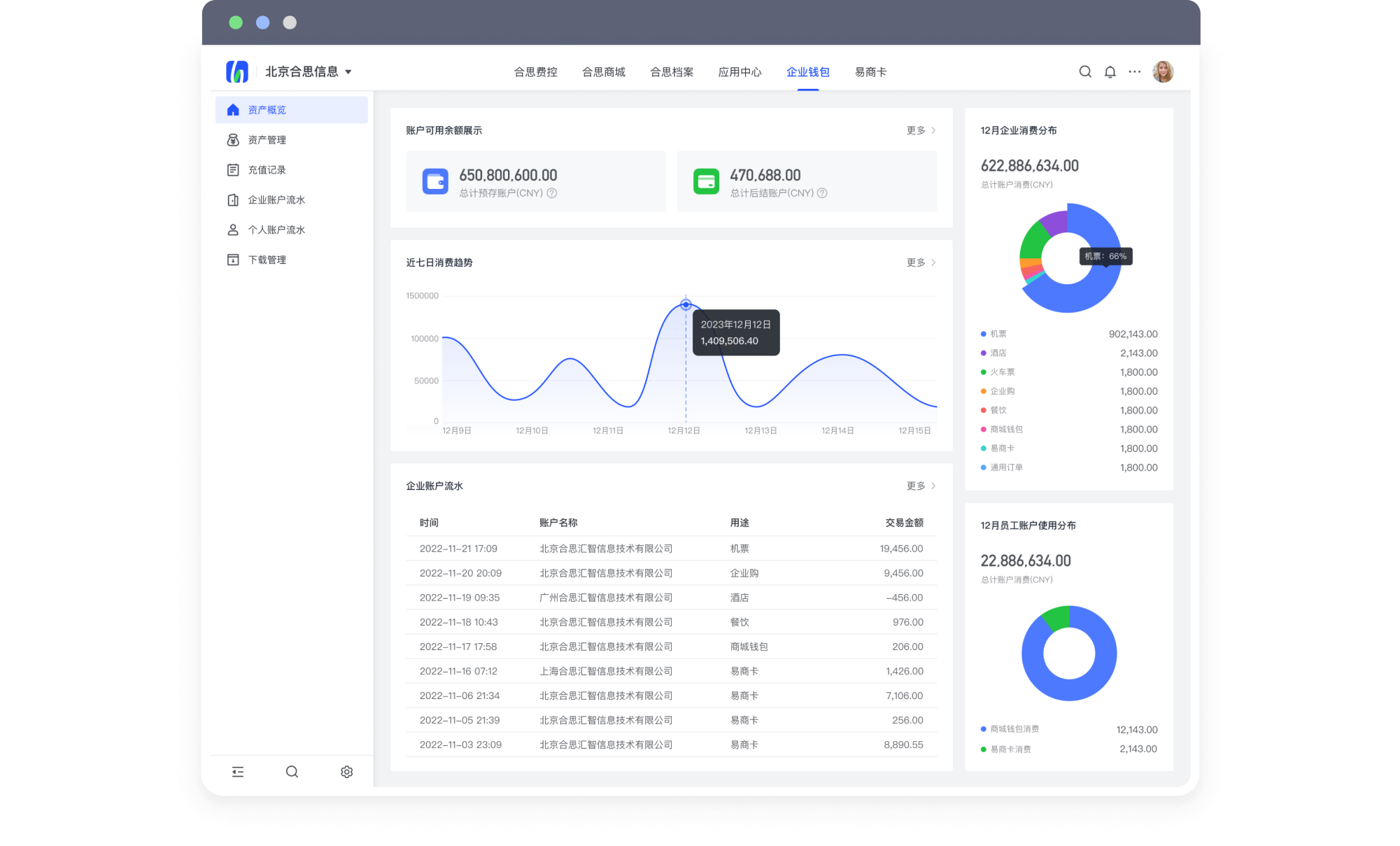Open 充值记录 in the sidebar
The height and width of the screenshot is (846, 1400).
point(267,170)
